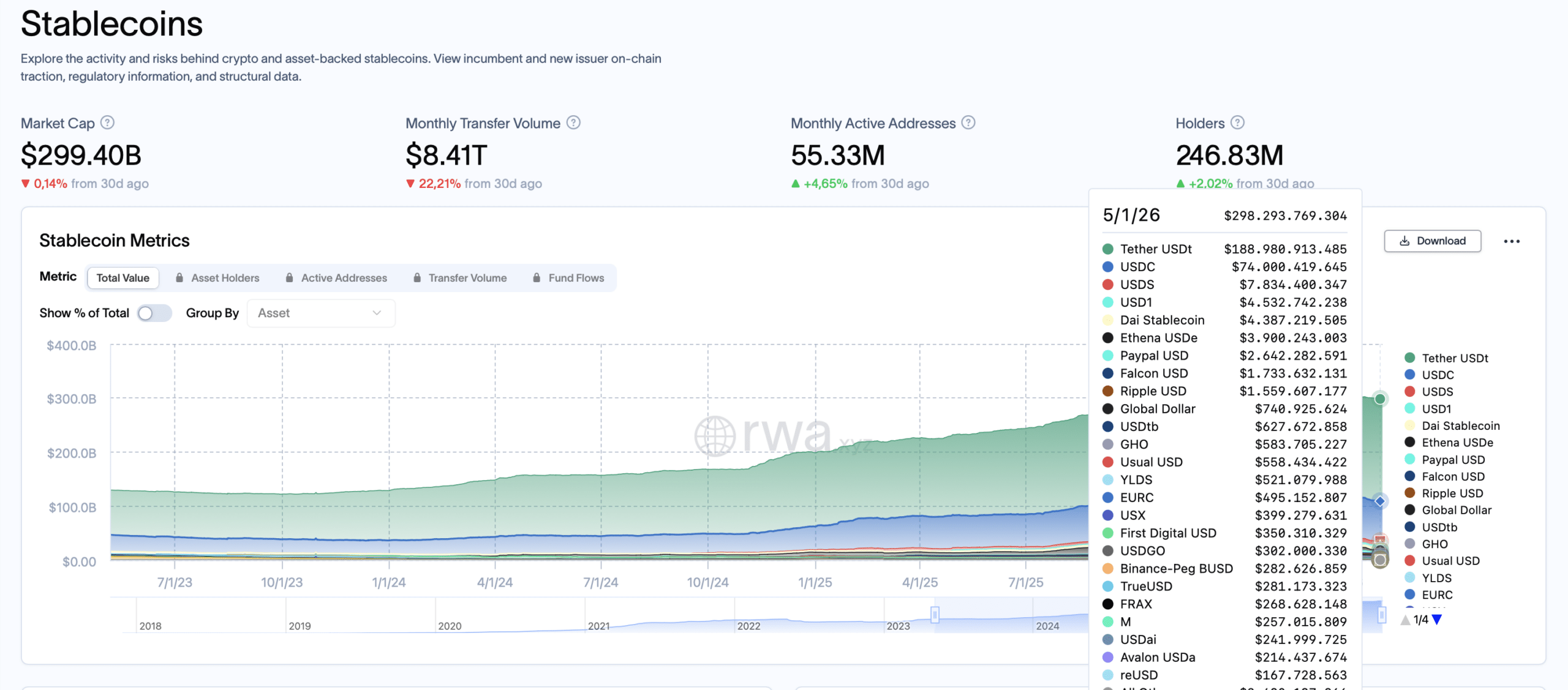Image resolution: width=1568 pixels, height=690 pixels.
Task: Switch to Transfer Volume metric tab
Action: 461,278
